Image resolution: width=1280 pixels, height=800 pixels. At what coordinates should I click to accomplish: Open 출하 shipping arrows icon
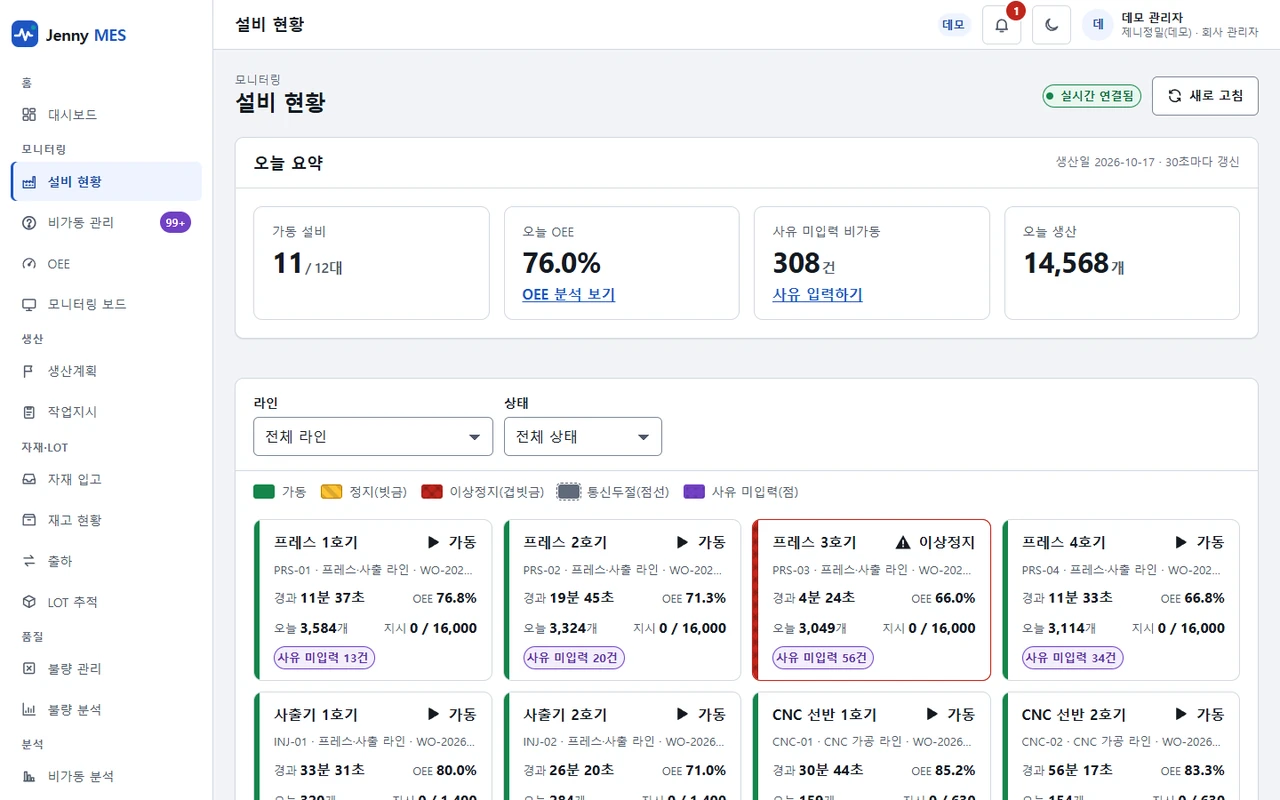point(29,561)
